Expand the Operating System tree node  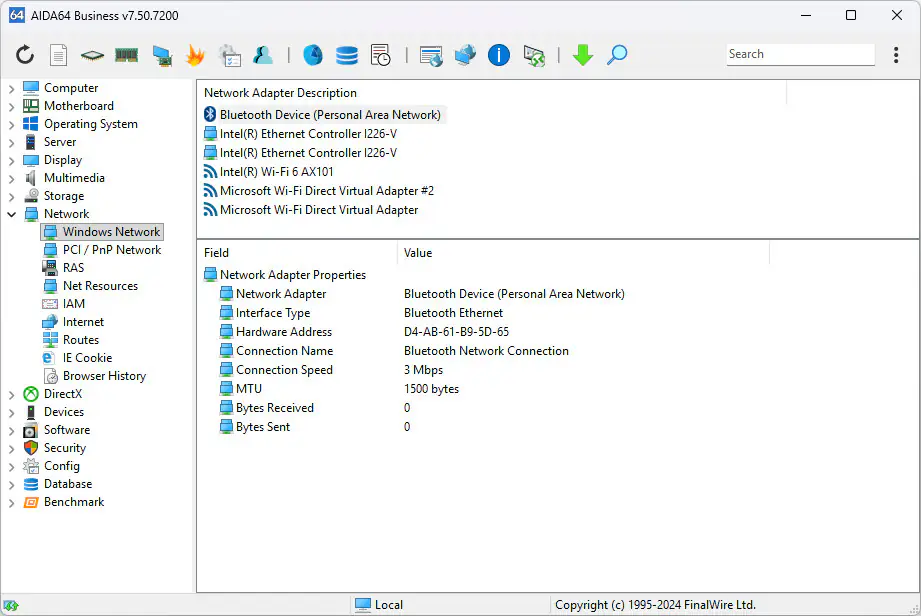[12, 124]
